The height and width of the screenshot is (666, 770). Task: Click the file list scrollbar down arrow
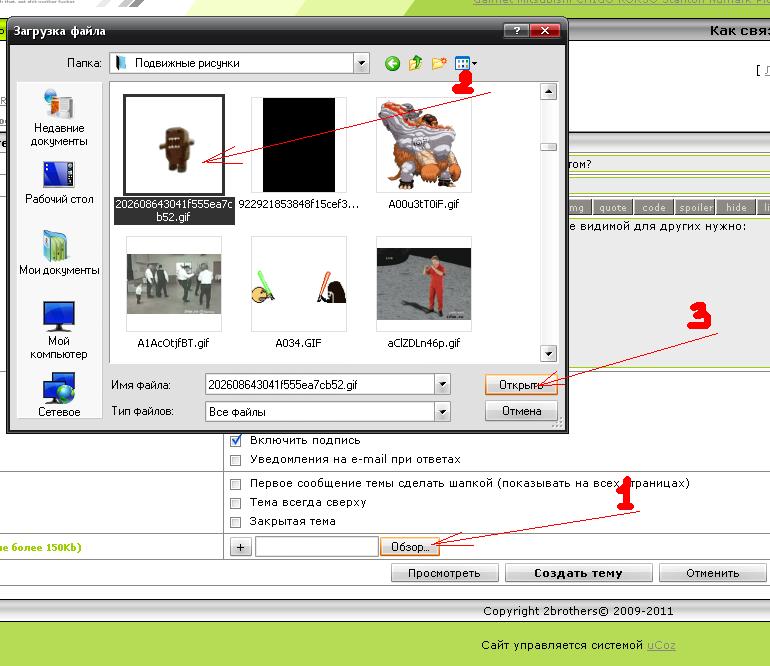[548, 353]
